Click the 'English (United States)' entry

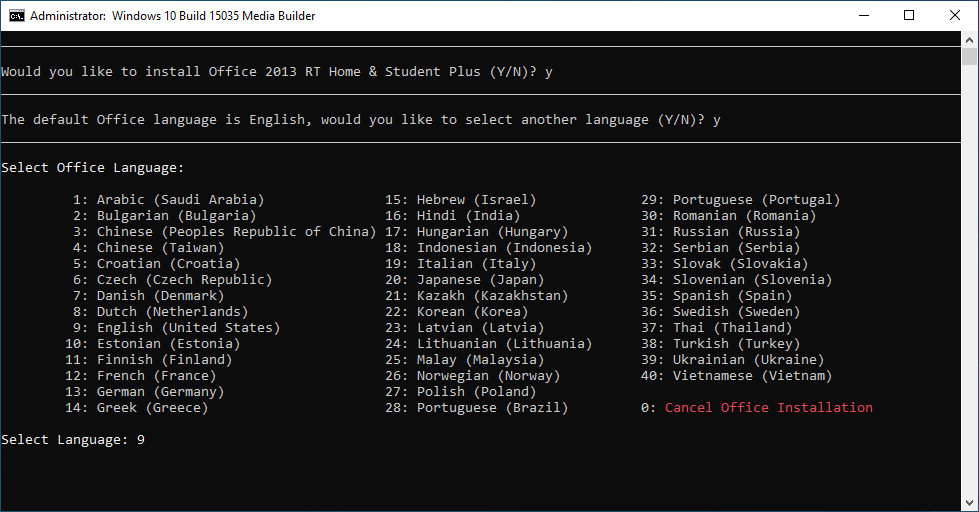click(x=188, y=328)
